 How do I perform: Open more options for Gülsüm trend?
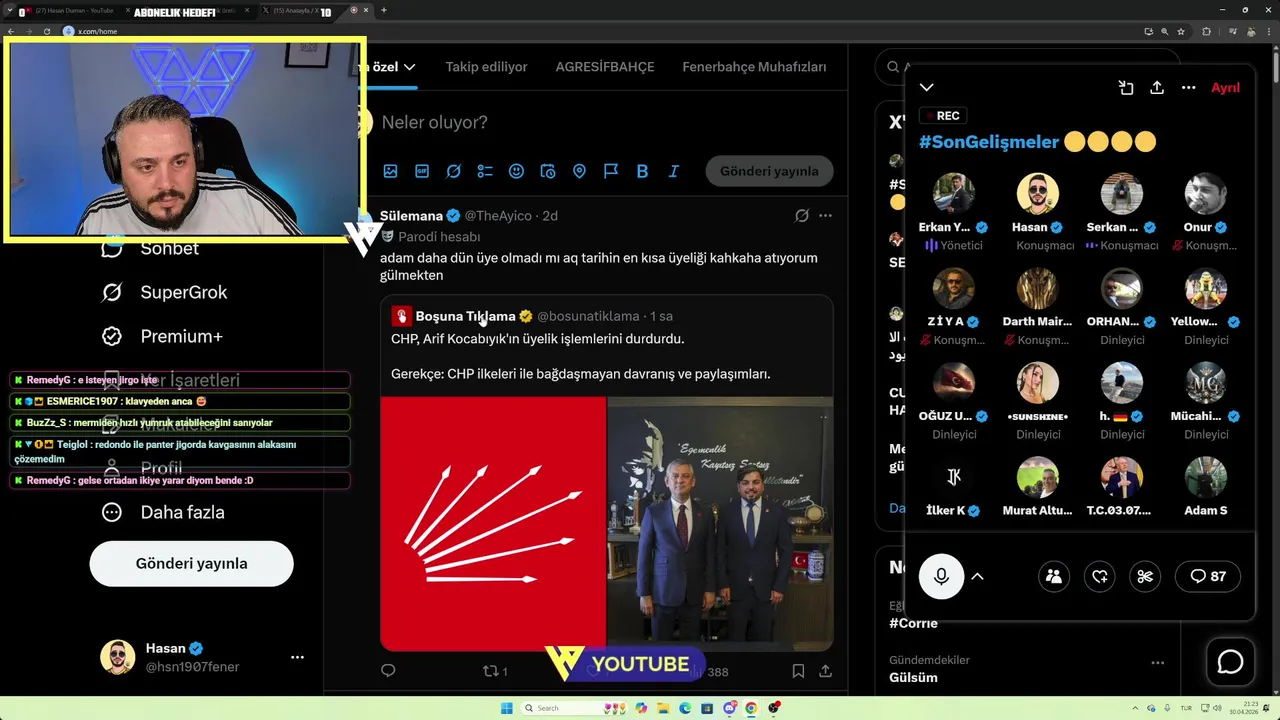tap(1157, 662)
